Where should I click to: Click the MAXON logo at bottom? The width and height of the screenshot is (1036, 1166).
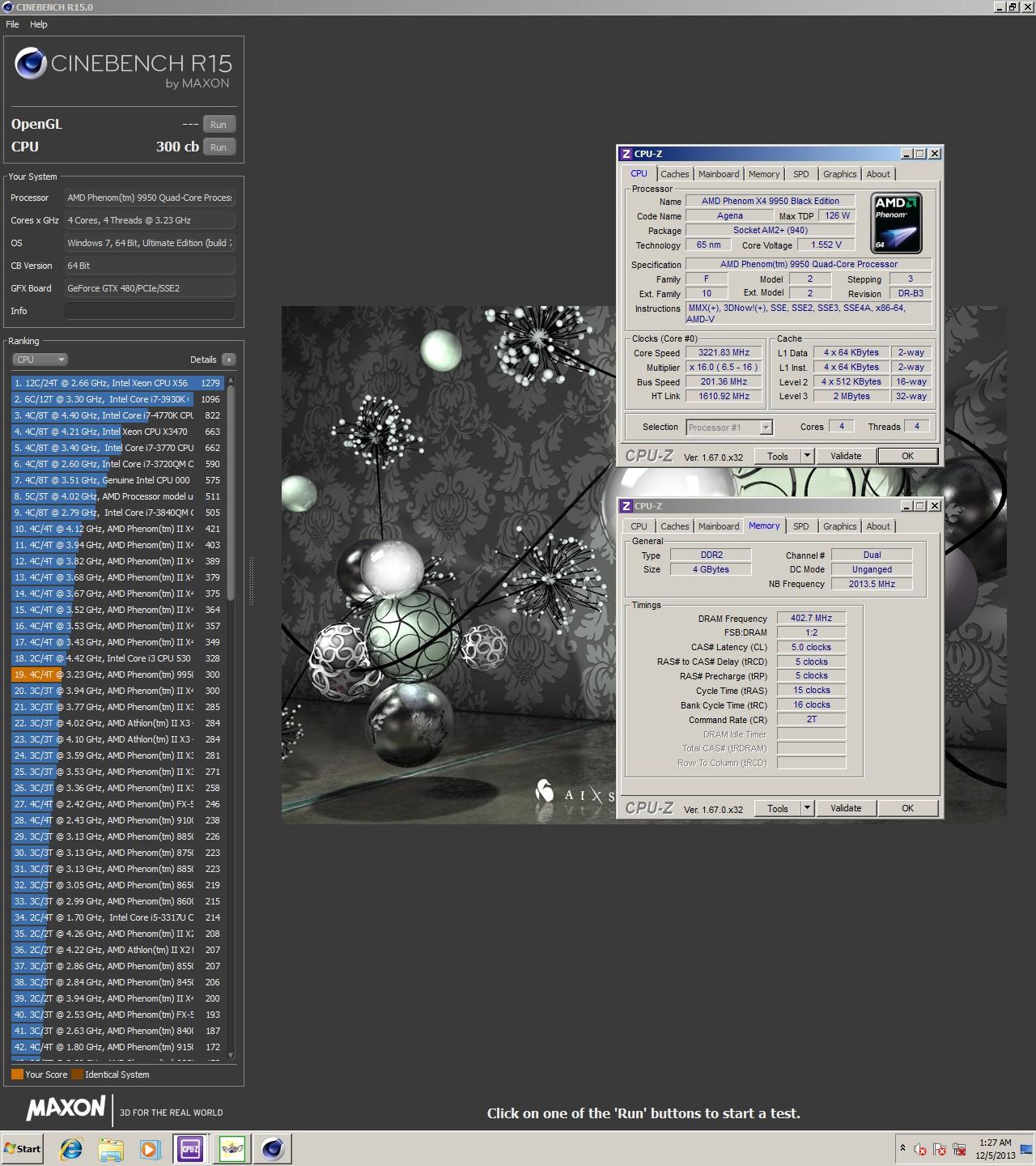[66, 1109]
